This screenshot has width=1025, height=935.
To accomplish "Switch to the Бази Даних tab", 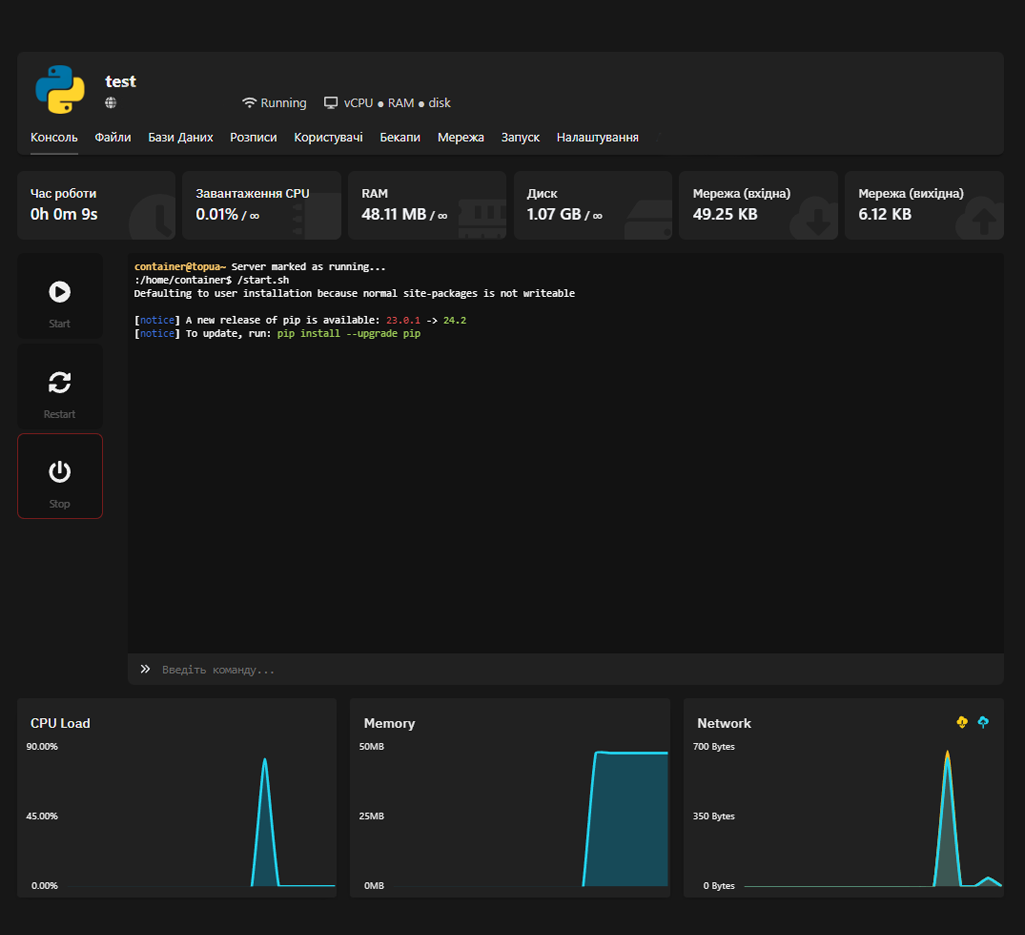I will [181, 137].
